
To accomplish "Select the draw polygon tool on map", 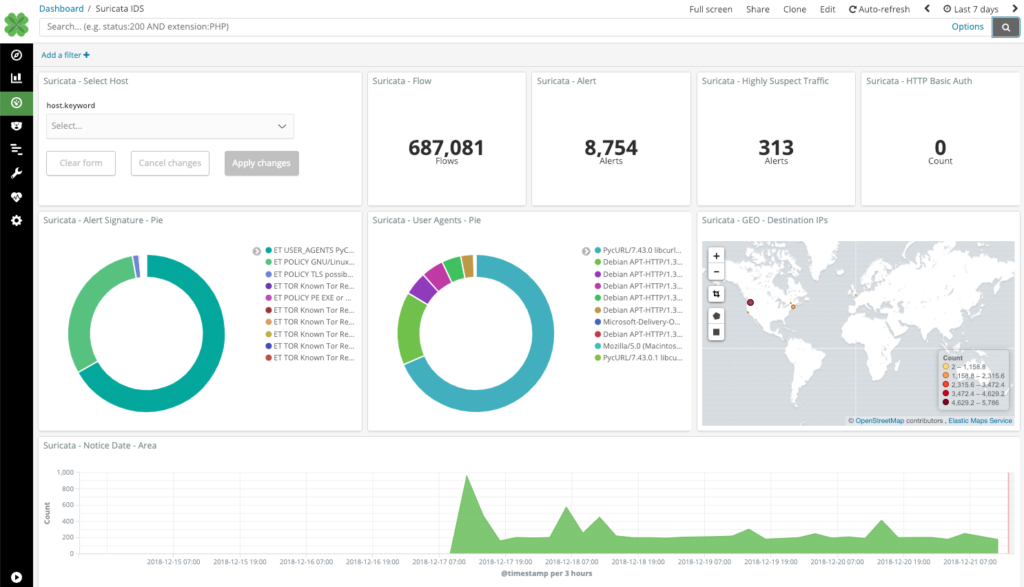I will click(716, 314).
